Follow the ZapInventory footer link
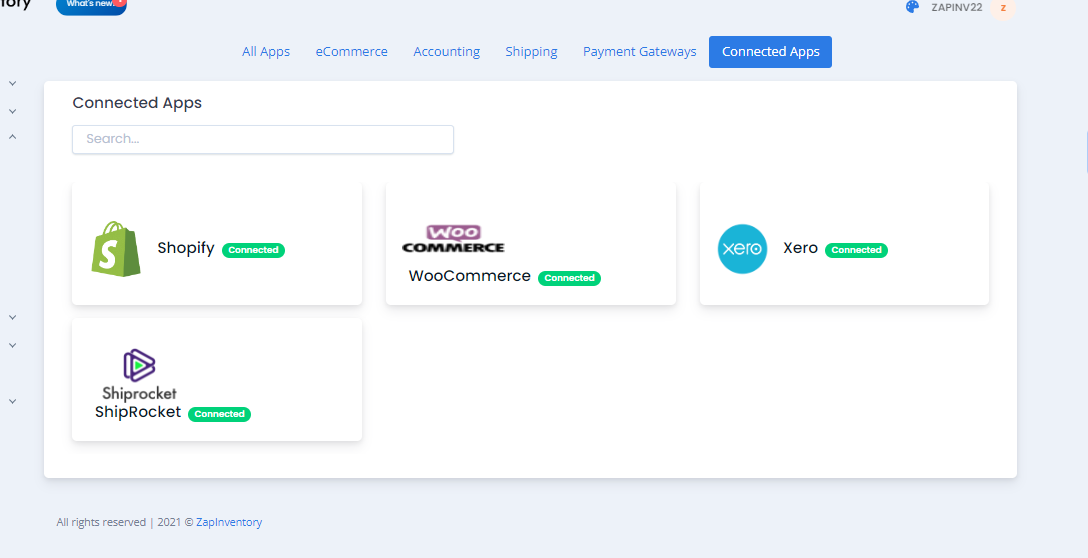The image size is (1088, 558). tap(229, 522)
